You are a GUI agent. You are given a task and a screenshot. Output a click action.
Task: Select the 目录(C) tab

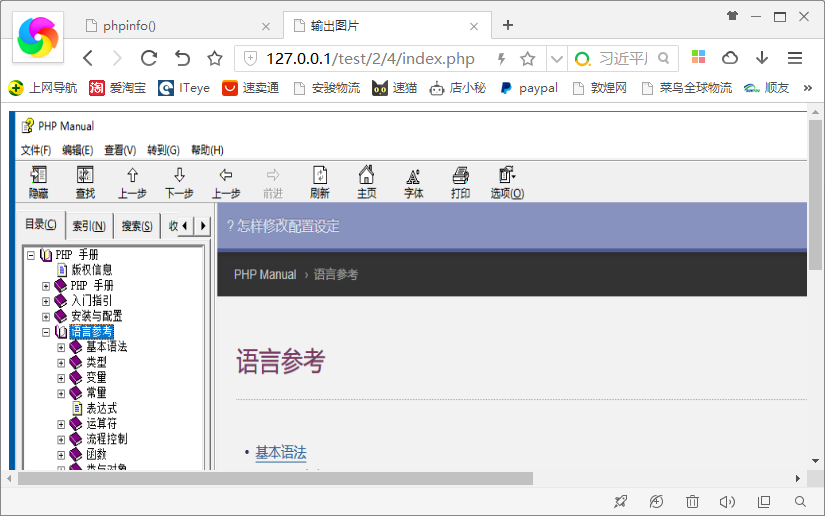pos(41,225)
